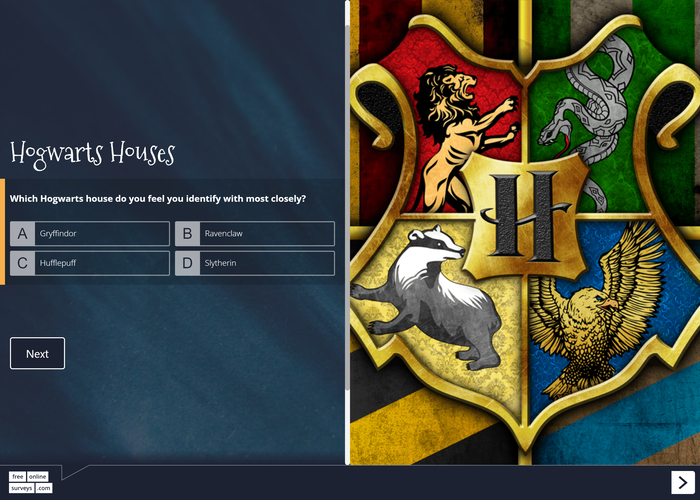Choose the Hufflepuff answer option

point(90,263)
